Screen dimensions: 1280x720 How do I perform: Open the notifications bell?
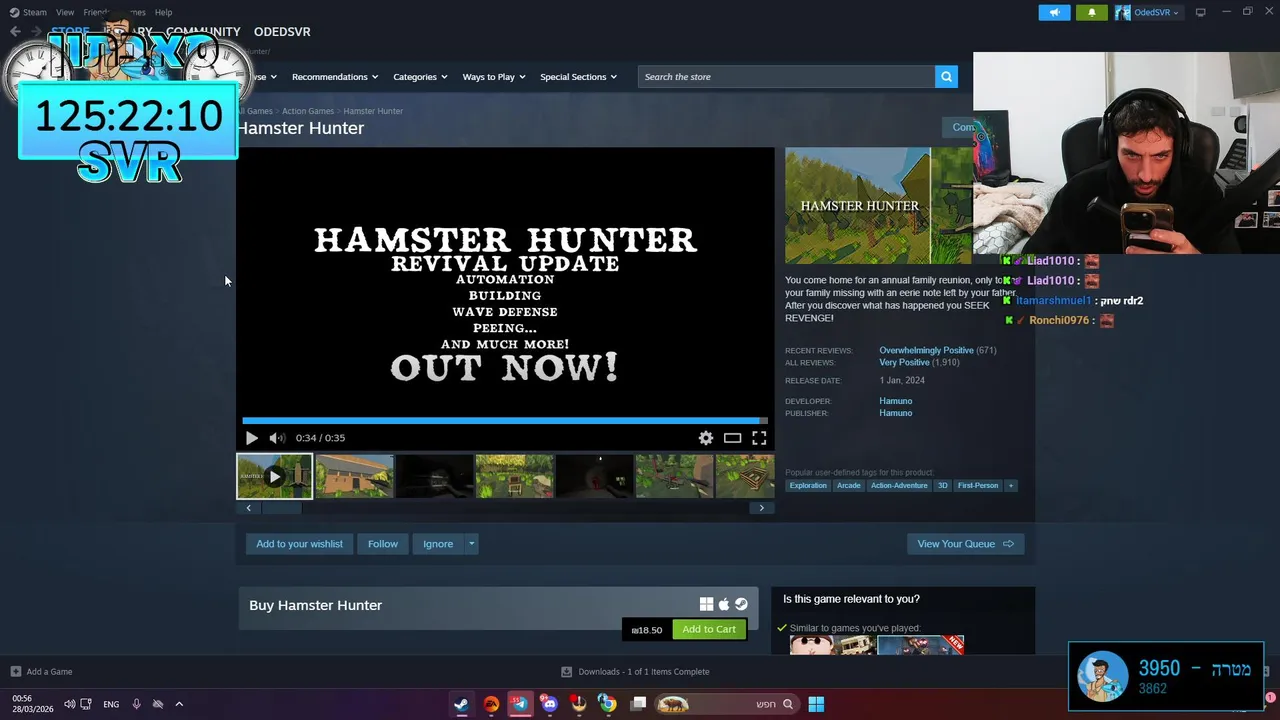pos(1092,12)
